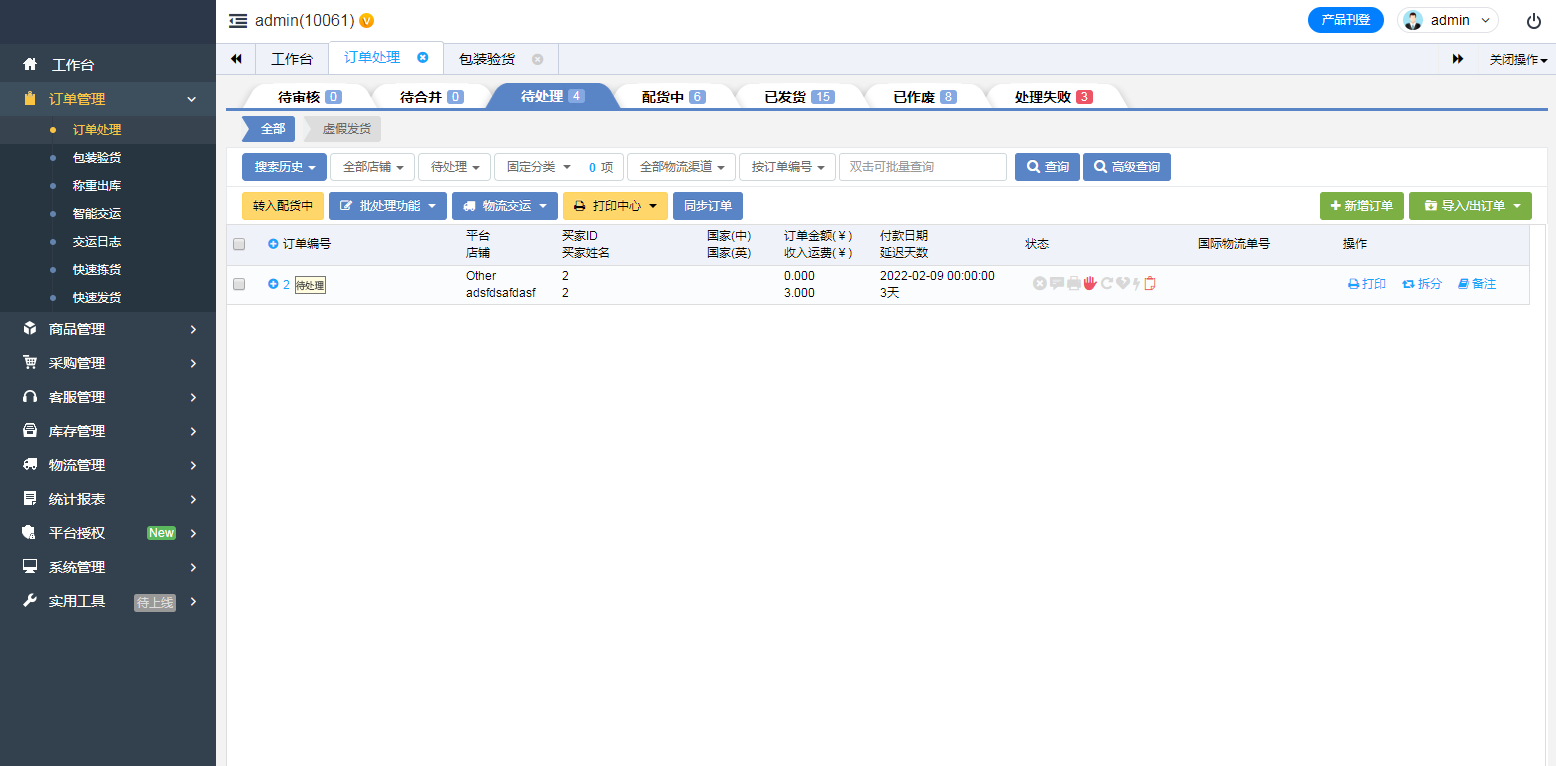The width and height of the screenshot is (1556, 766).
Task: Click the 拆分 split link for the order
Action: tap(1422, 284)
